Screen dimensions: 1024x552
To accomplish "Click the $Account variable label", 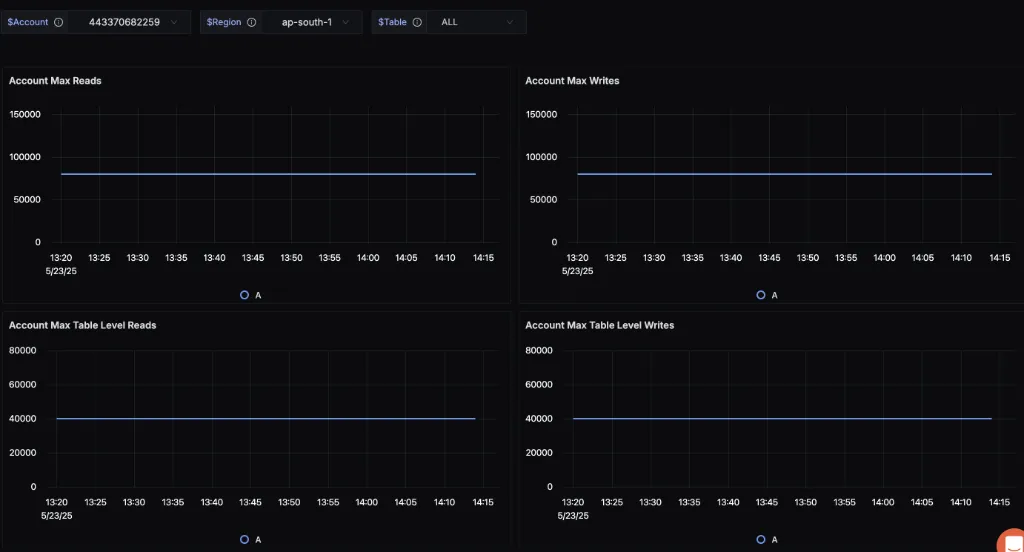I will coord(28,22).
